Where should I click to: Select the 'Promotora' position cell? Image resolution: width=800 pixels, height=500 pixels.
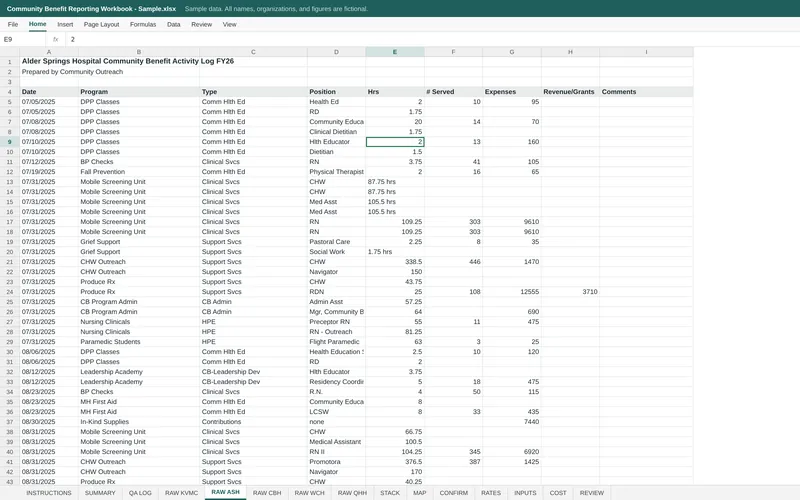click(x=336, y=462)
